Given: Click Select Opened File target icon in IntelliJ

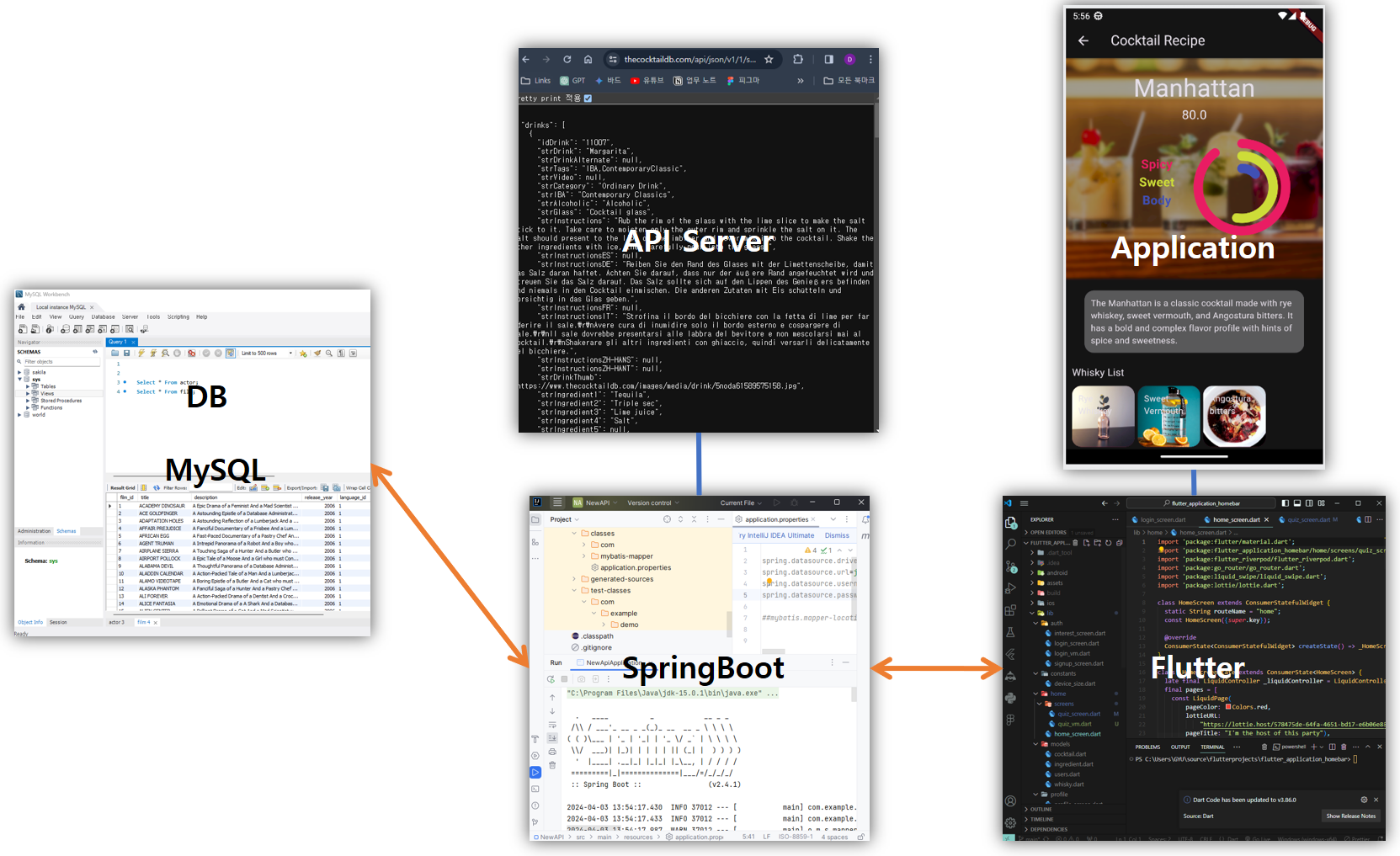Looking at the screenshot, I should (x=667, y=519).
